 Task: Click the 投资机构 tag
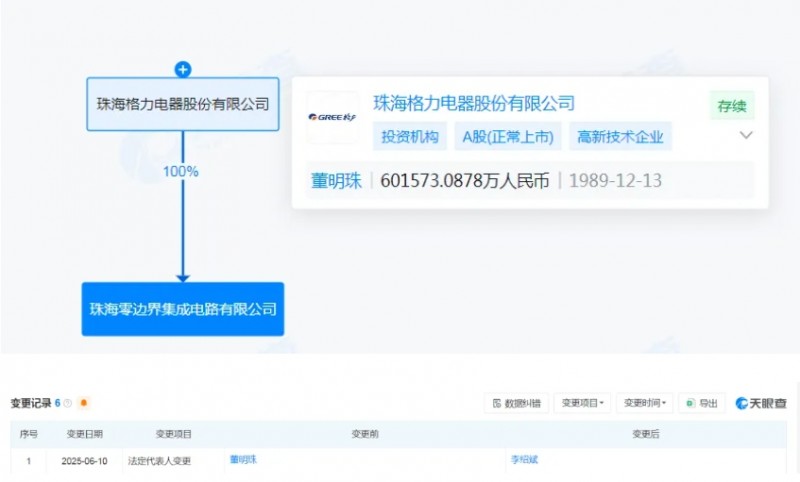tap(410, 136)
